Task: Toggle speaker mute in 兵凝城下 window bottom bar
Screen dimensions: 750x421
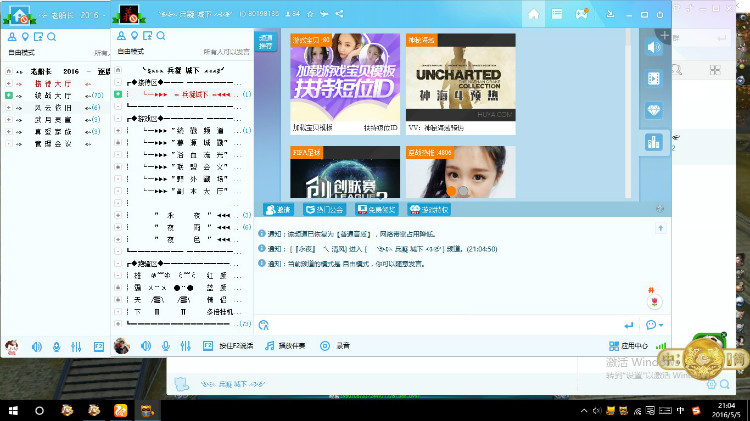Action: click(x=146, y=346)
